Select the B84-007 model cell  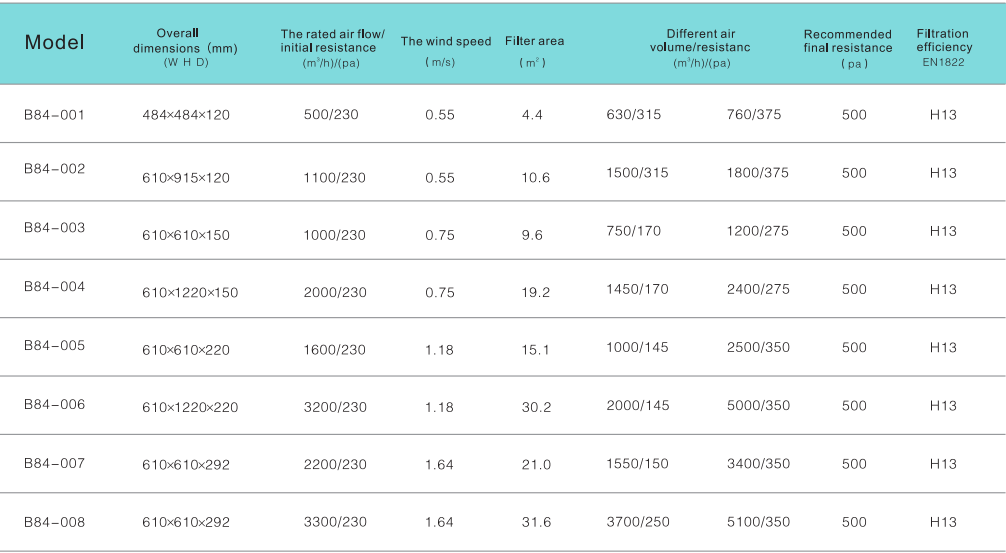point(54,463)
